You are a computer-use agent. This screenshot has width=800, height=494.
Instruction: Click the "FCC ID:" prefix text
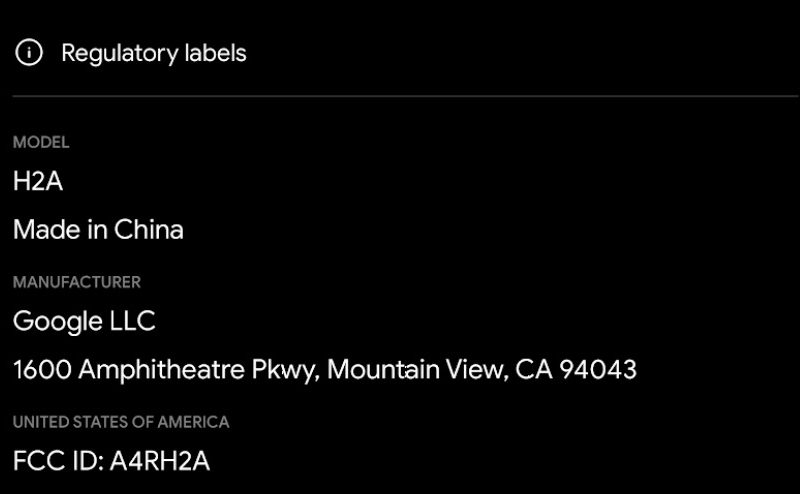[54, 461]
